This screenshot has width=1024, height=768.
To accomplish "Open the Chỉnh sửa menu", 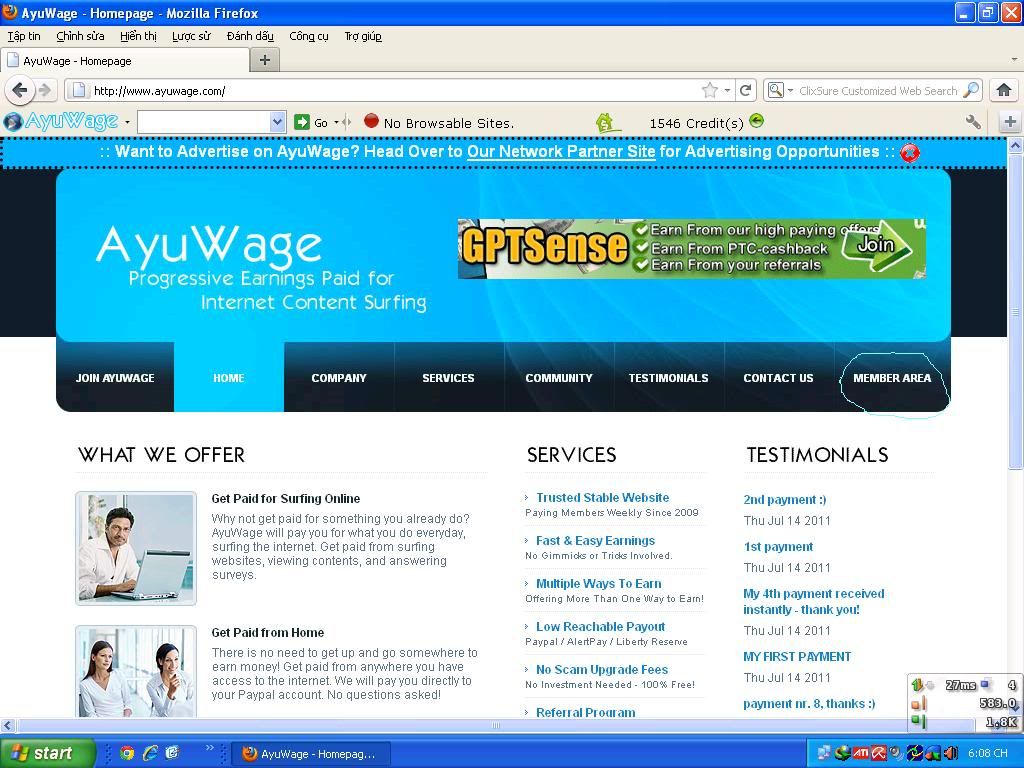I will coord(80,36).
